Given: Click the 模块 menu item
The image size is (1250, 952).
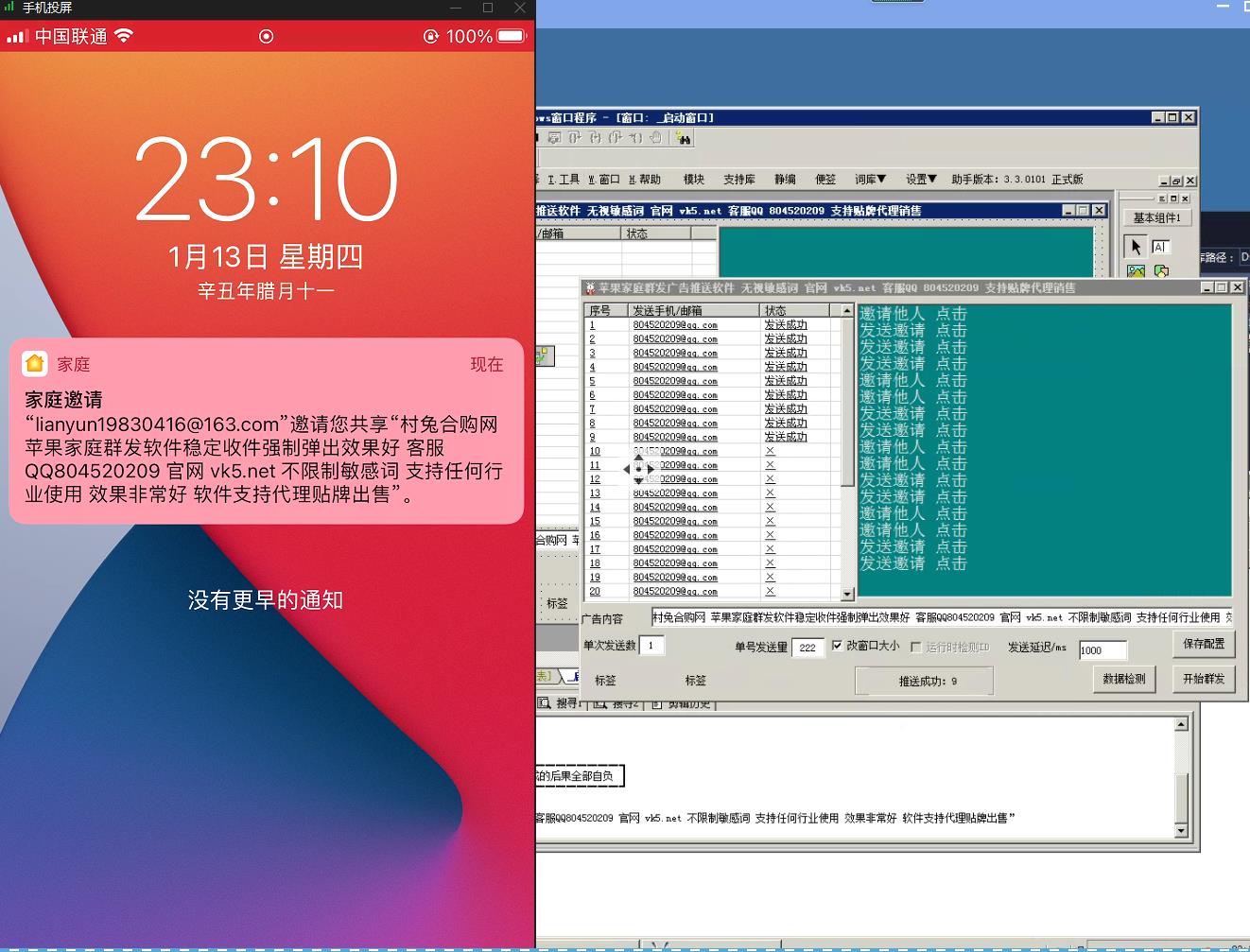Looking at the screenshot, I should 696,179.
